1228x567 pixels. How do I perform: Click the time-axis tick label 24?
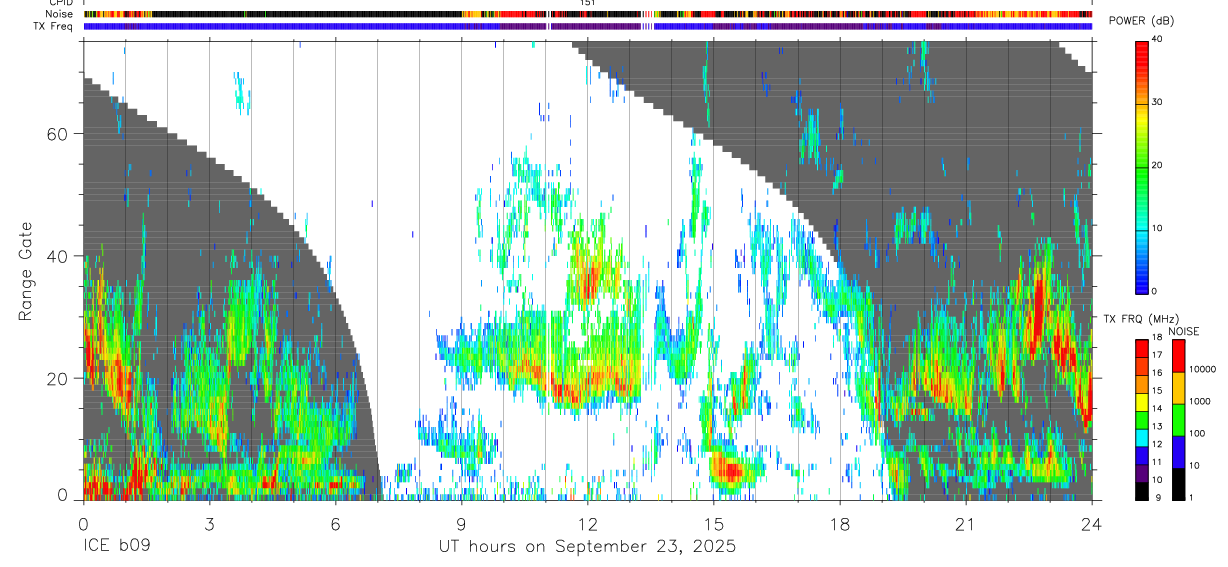1091,524
